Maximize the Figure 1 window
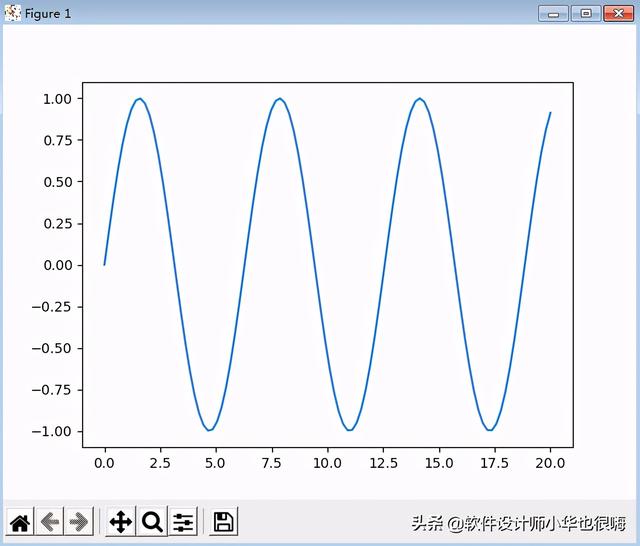The width and height of the screenshot is (640, 546). tap(586, 14)
